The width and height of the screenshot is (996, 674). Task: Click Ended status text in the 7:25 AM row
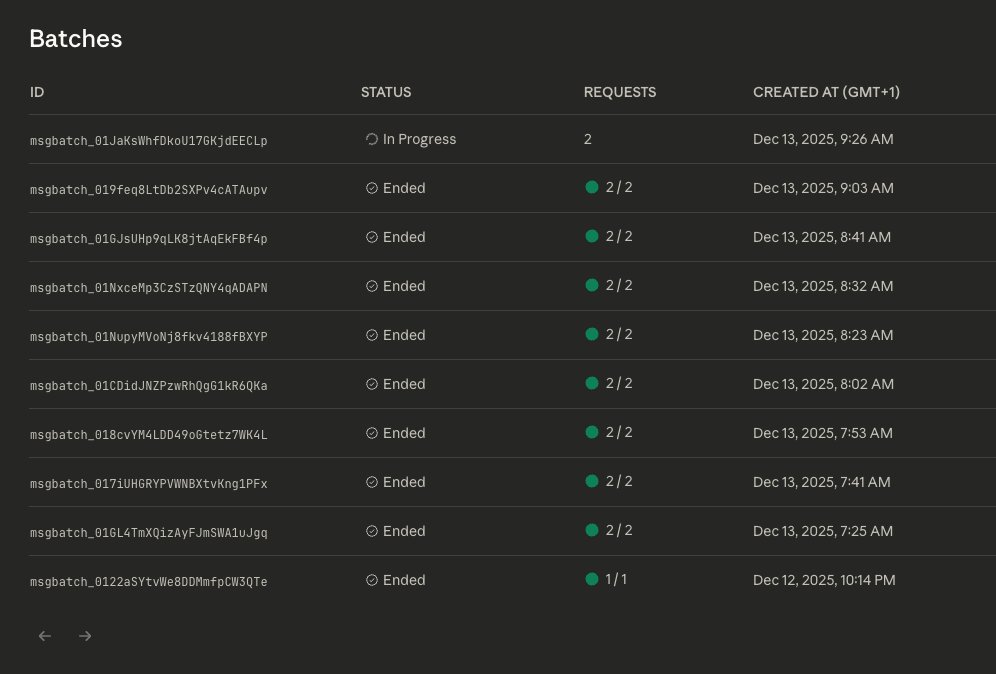click(404, 531)
